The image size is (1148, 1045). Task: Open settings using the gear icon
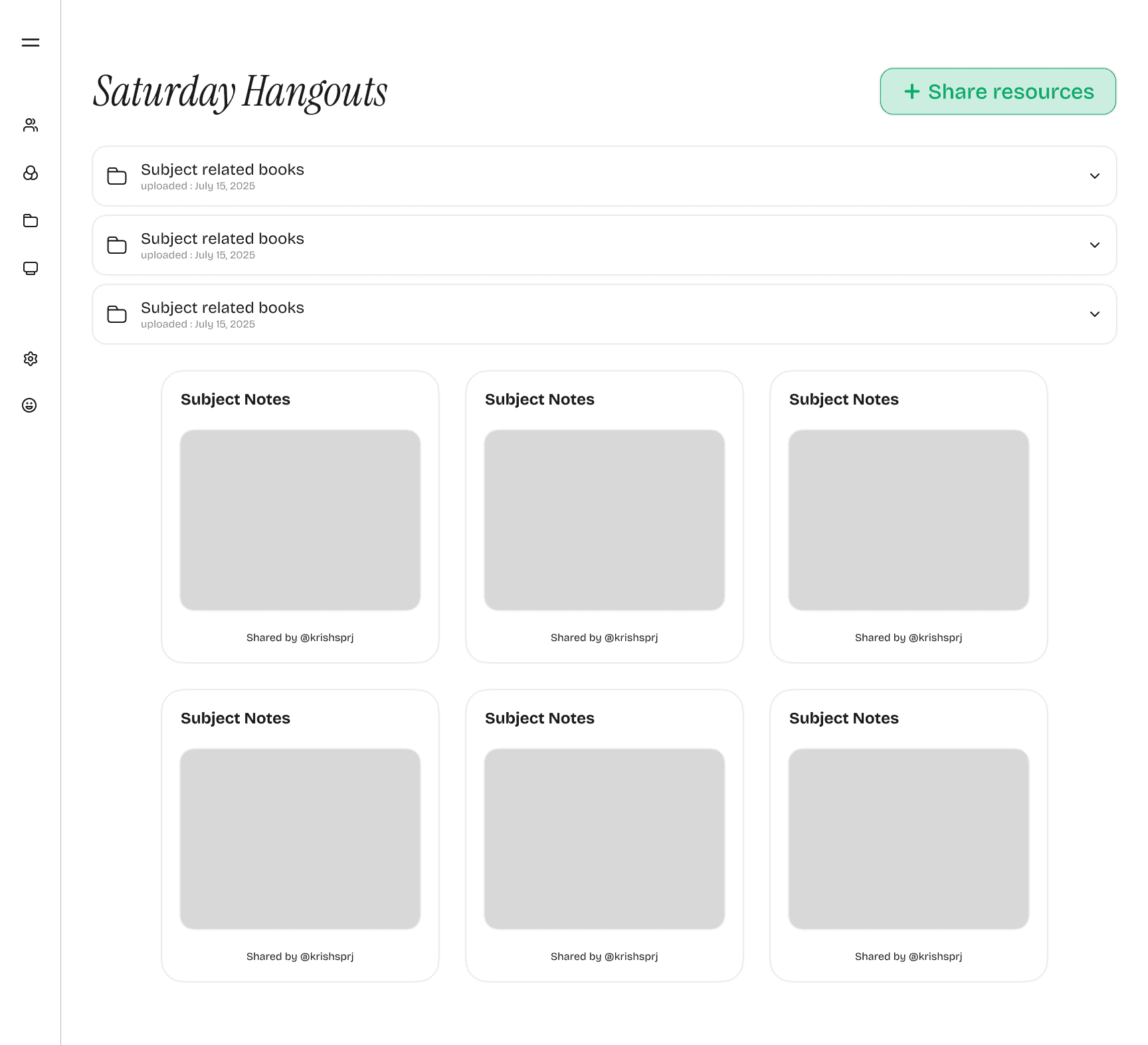(30, 359)
